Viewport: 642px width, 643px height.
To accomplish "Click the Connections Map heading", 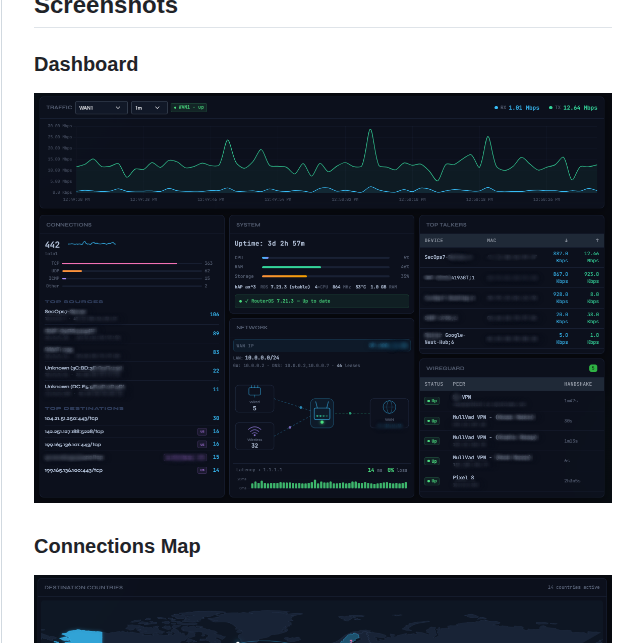I will click(x=117, y=546).
